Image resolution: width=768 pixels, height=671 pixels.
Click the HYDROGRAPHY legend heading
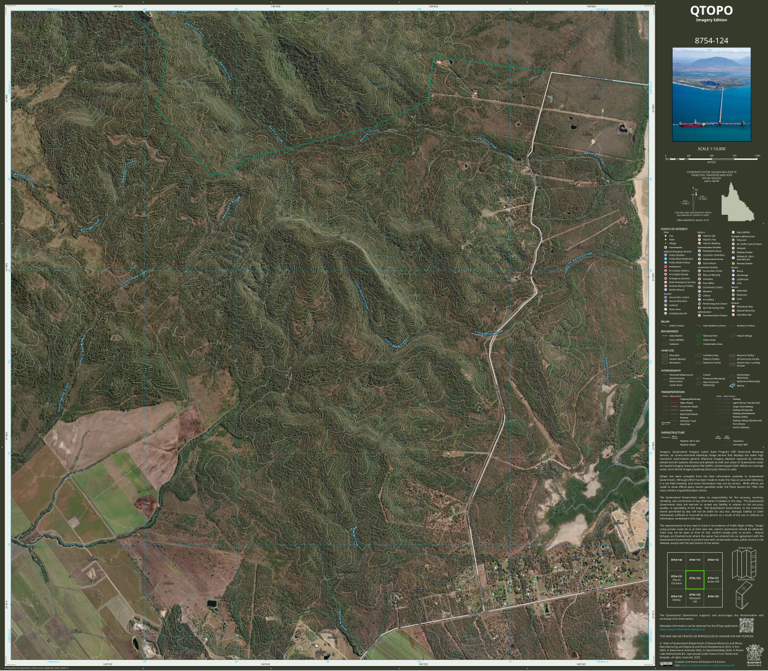[671, 371]
